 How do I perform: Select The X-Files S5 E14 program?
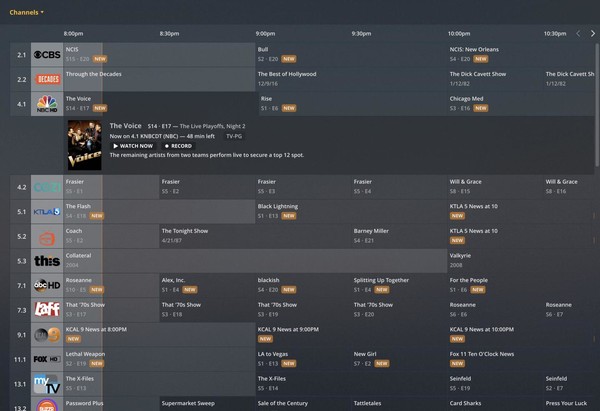(351, 384)
